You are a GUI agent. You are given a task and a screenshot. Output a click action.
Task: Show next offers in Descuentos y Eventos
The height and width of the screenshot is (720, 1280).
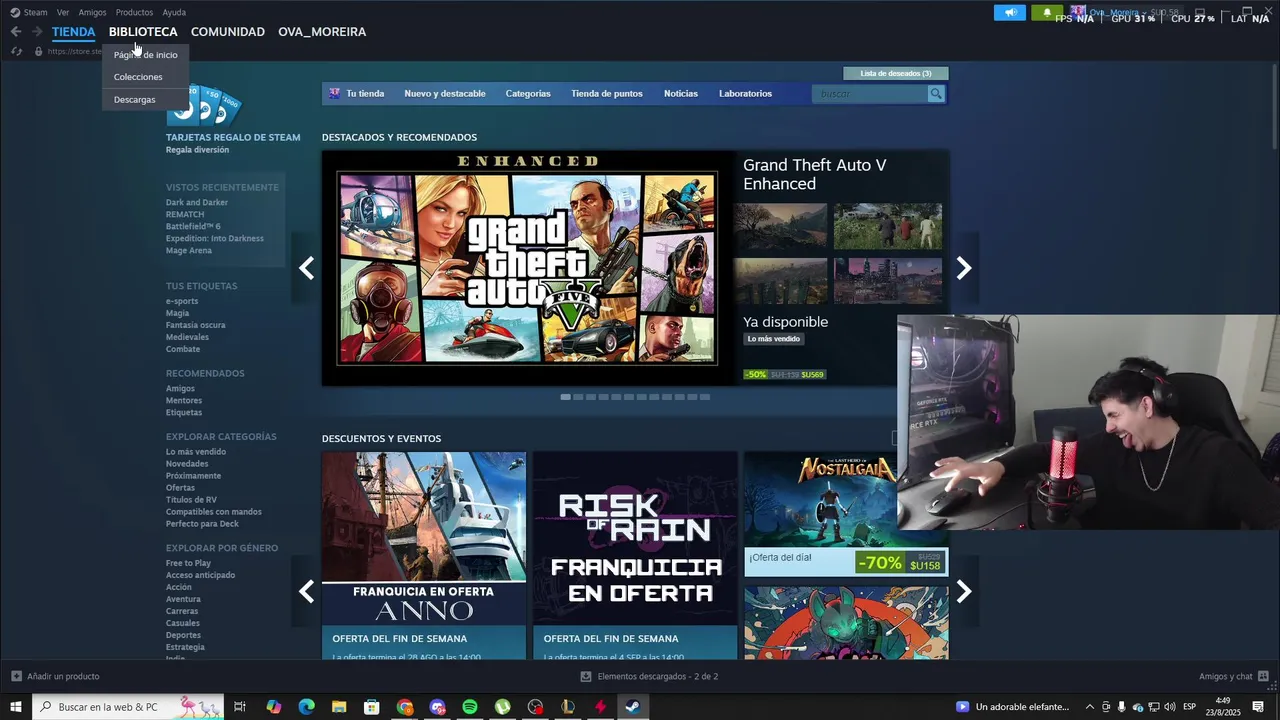point(964,592)
